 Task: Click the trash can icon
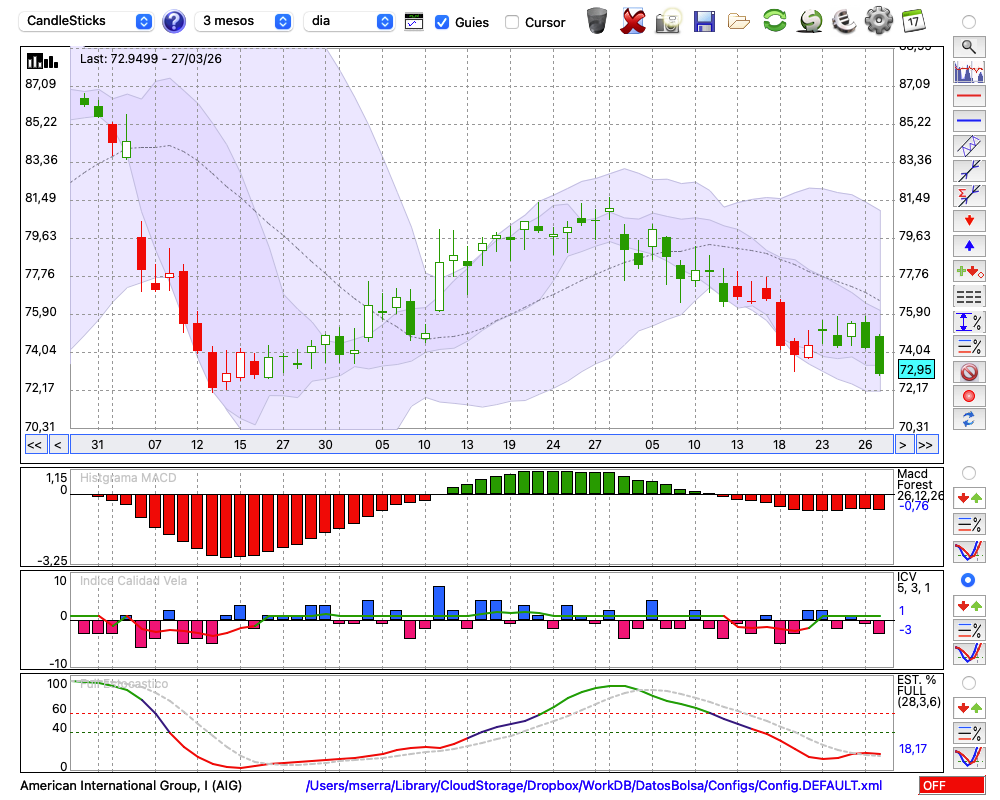(597, 21)
